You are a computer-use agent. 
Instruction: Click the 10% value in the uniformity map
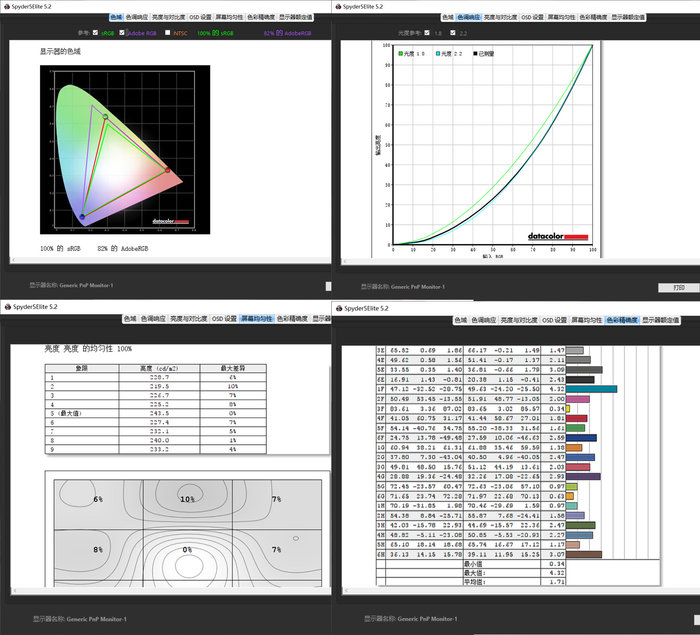point(187,499)
